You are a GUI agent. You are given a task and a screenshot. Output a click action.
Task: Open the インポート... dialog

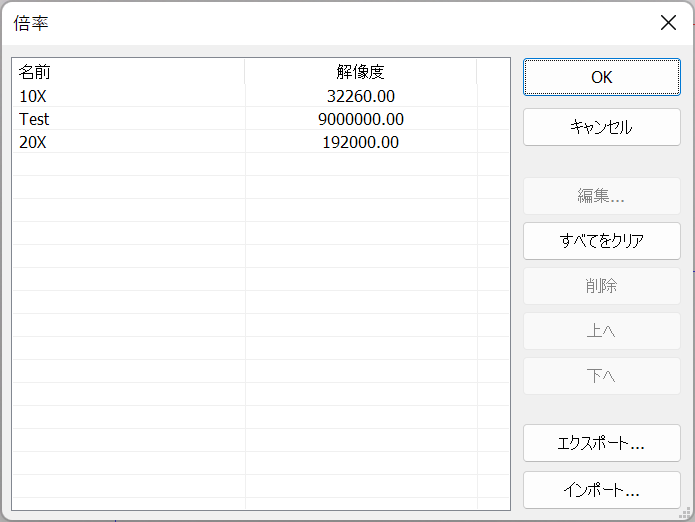coord(601,490)
